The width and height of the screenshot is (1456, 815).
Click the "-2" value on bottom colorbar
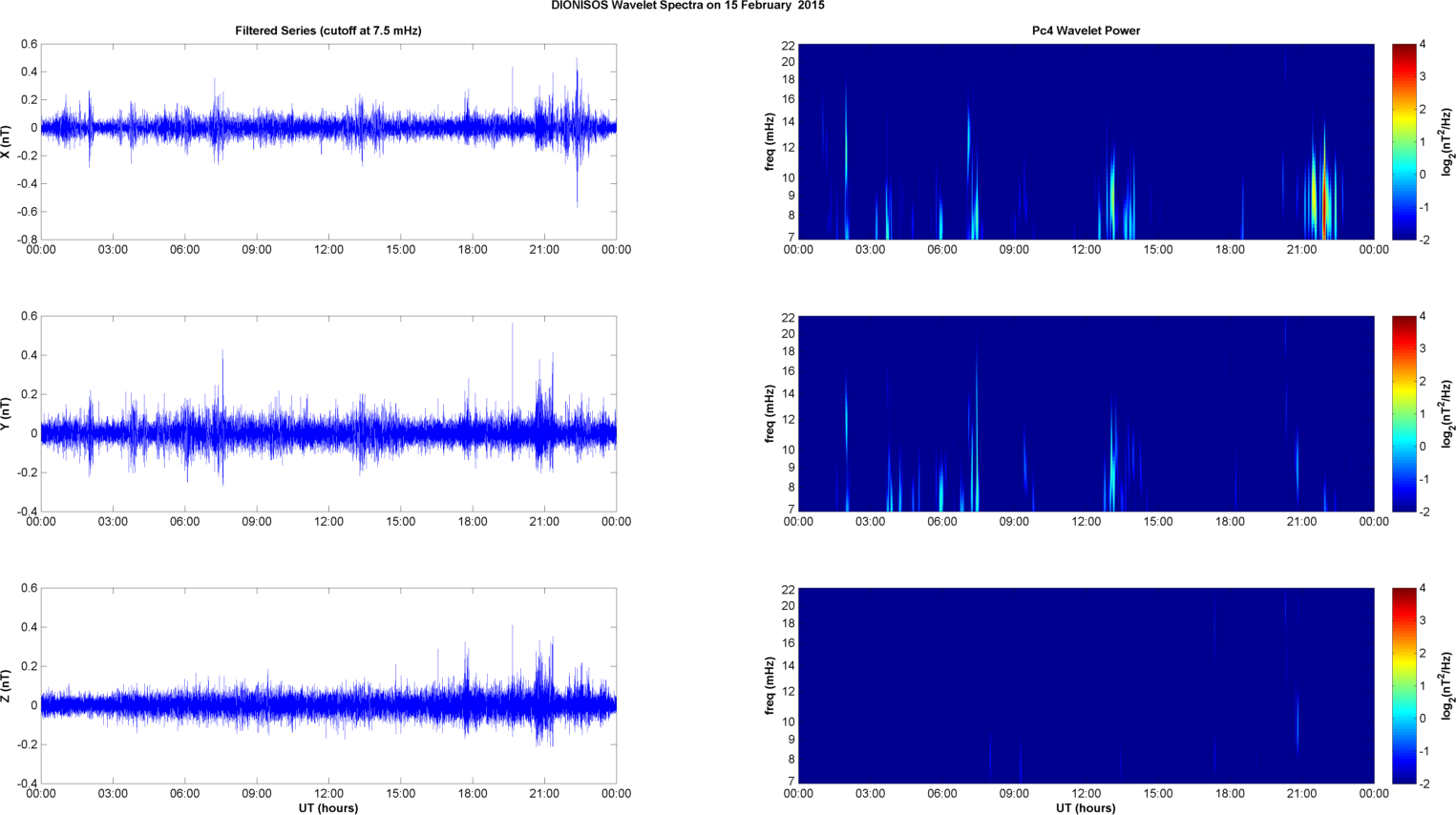[x=1424, y=784]
